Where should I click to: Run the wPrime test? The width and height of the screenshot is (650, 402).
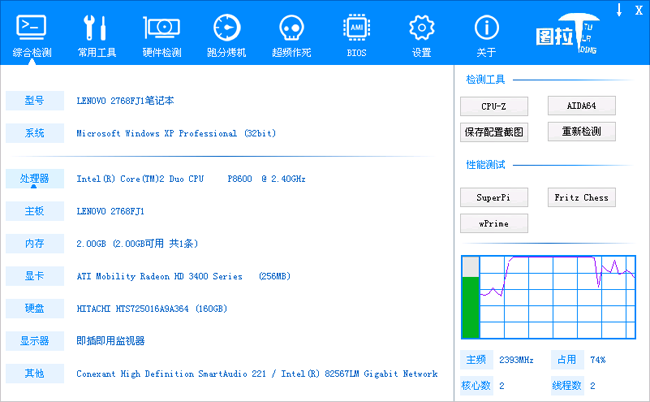point(494,223)
